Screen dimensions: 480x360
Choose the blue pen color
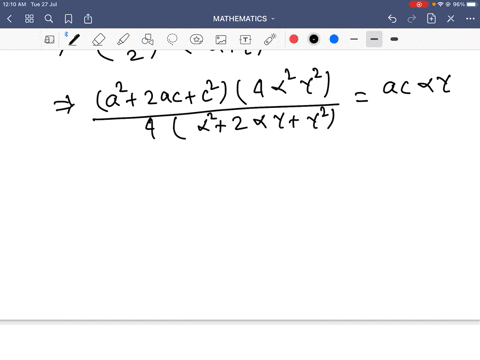(334, 39)
